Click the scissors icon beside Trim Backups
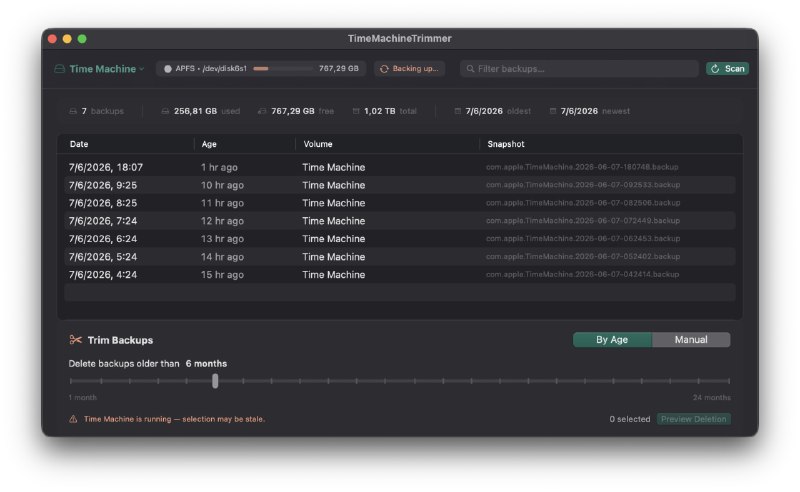This screenshot has width=800, height=492. tap(76, 340)
